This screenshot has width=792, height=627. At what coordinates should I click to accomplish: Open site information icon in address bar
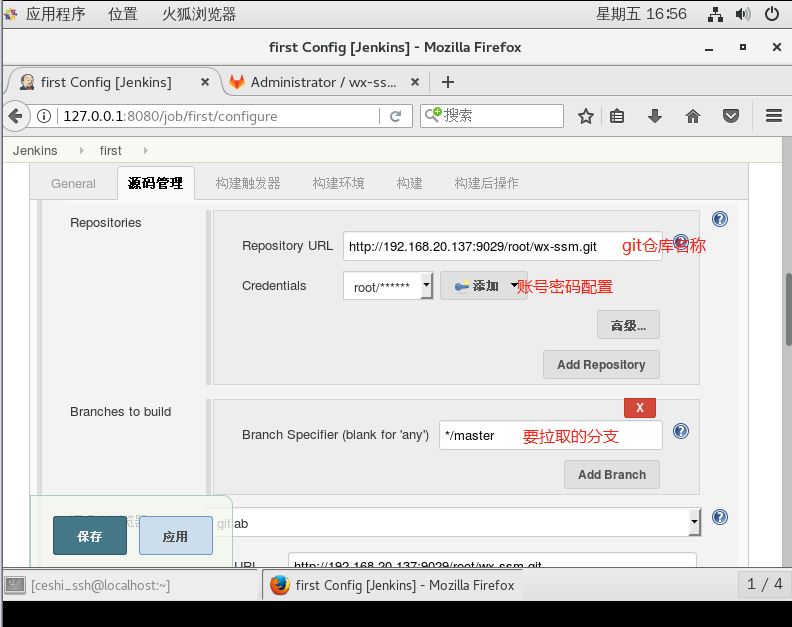[x=44, y=116]
